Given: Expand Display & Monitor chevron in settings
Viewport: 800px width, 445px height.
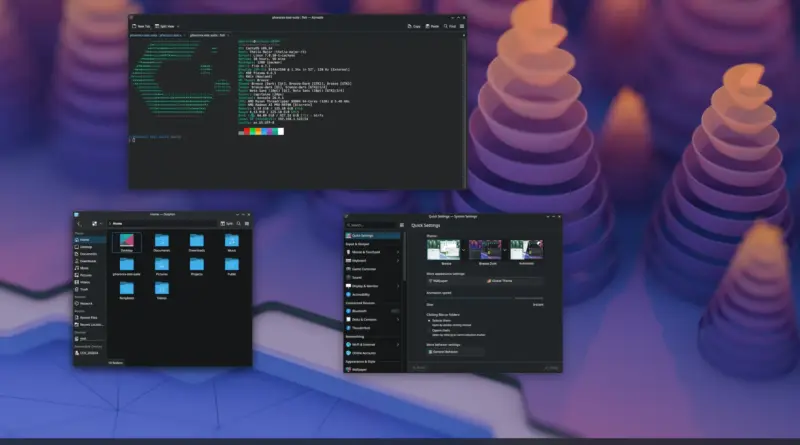Looking at the screenshot, I should tap(398, 286).
